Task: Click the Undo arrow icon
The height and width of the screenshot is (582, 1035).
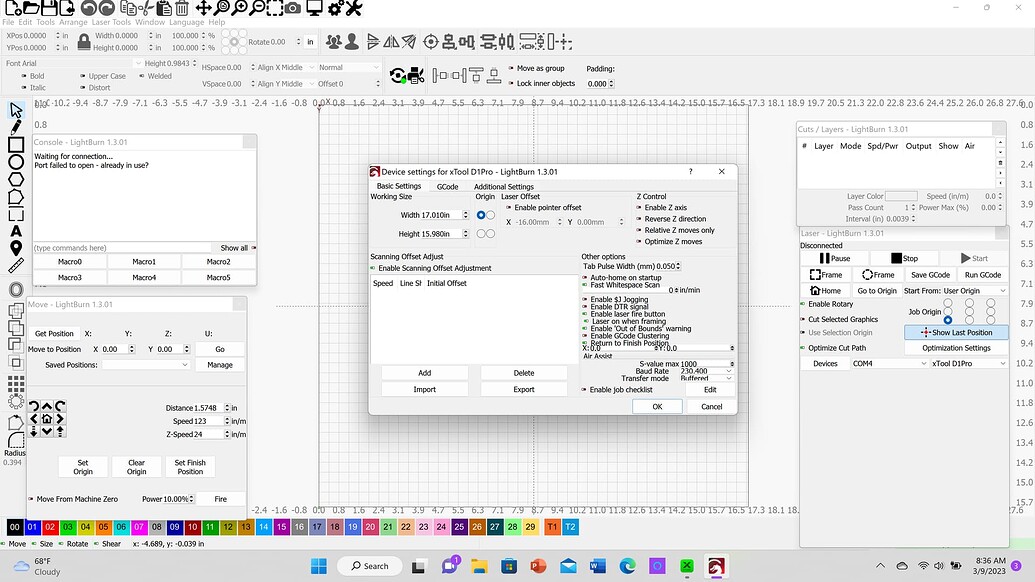Action: click(88, 8)
